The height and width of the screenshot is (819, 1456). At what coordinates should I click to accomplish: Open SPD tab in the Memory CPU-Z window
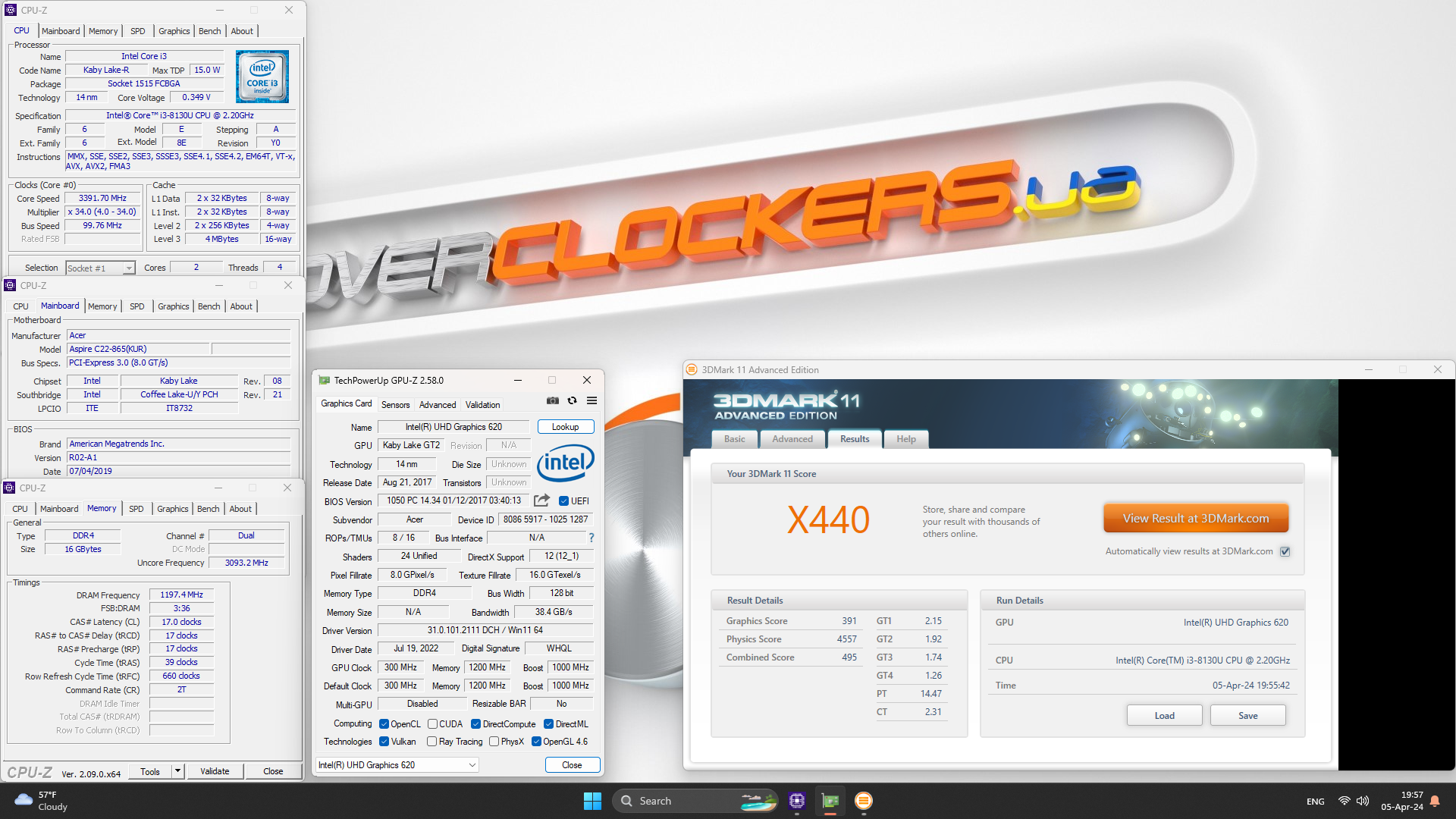[136, 509]
